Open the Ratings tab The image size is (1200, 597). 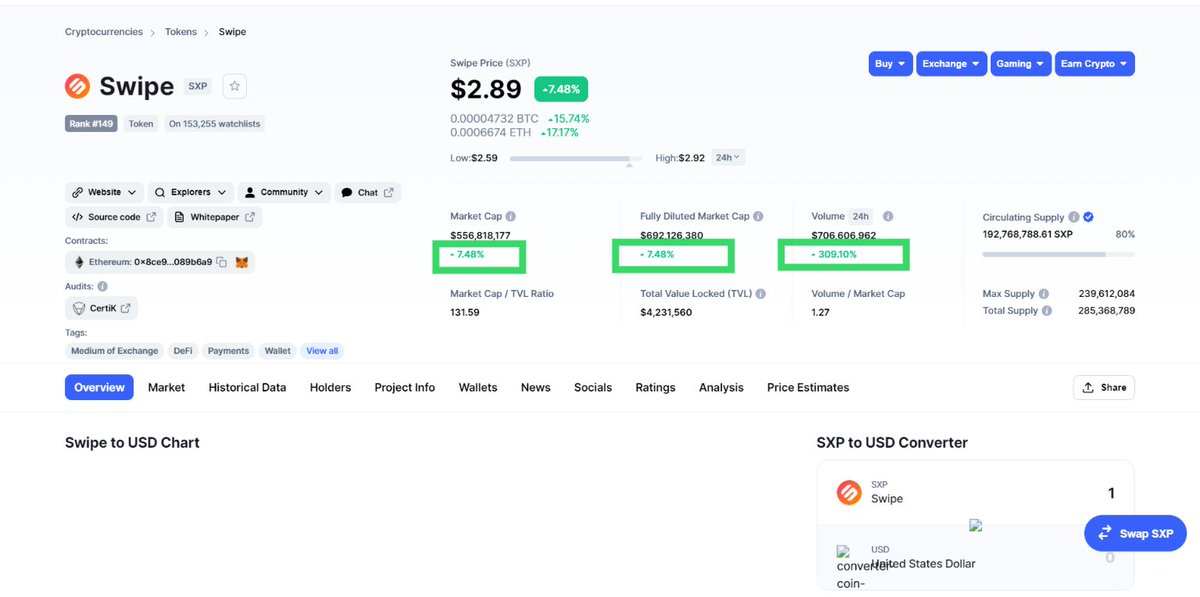click(655, 388)
